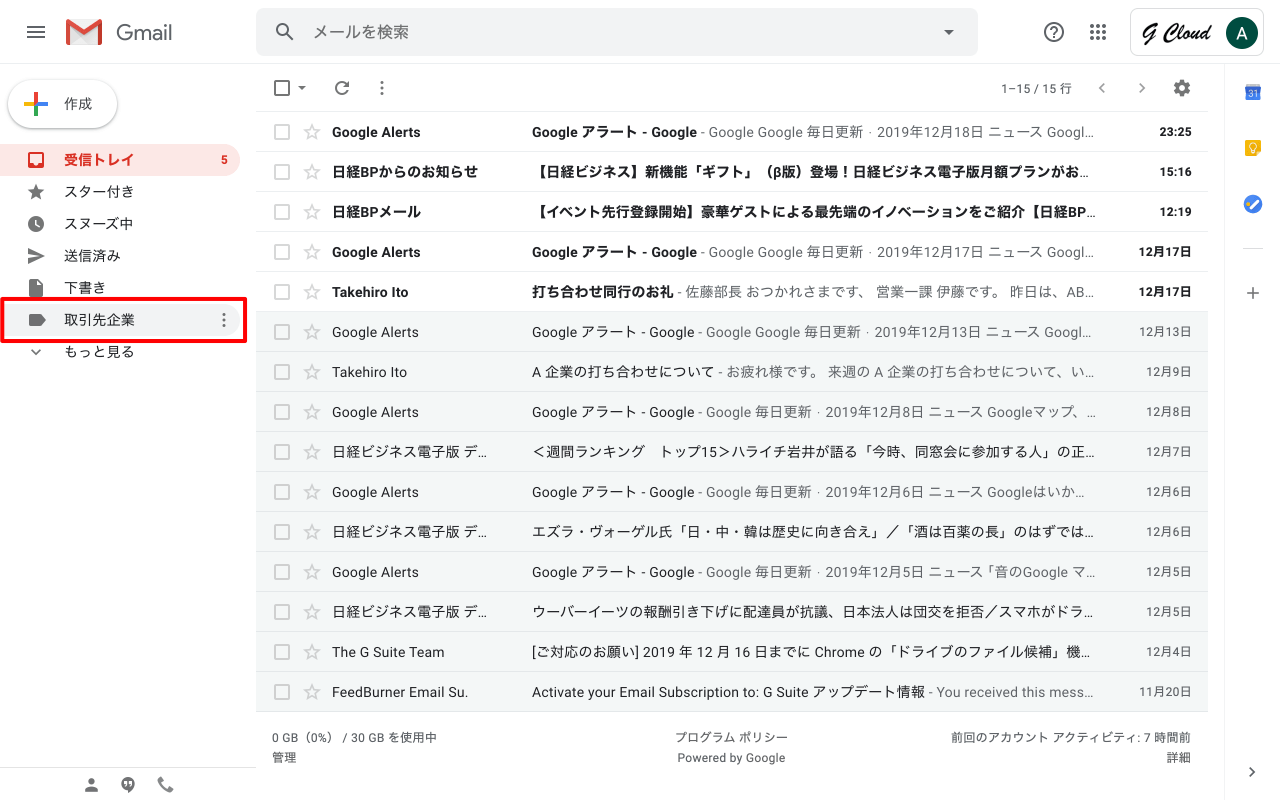1280x800 pixels.
Task: Check the 23:25 Google Alerts message
Action: coord(282,132)
